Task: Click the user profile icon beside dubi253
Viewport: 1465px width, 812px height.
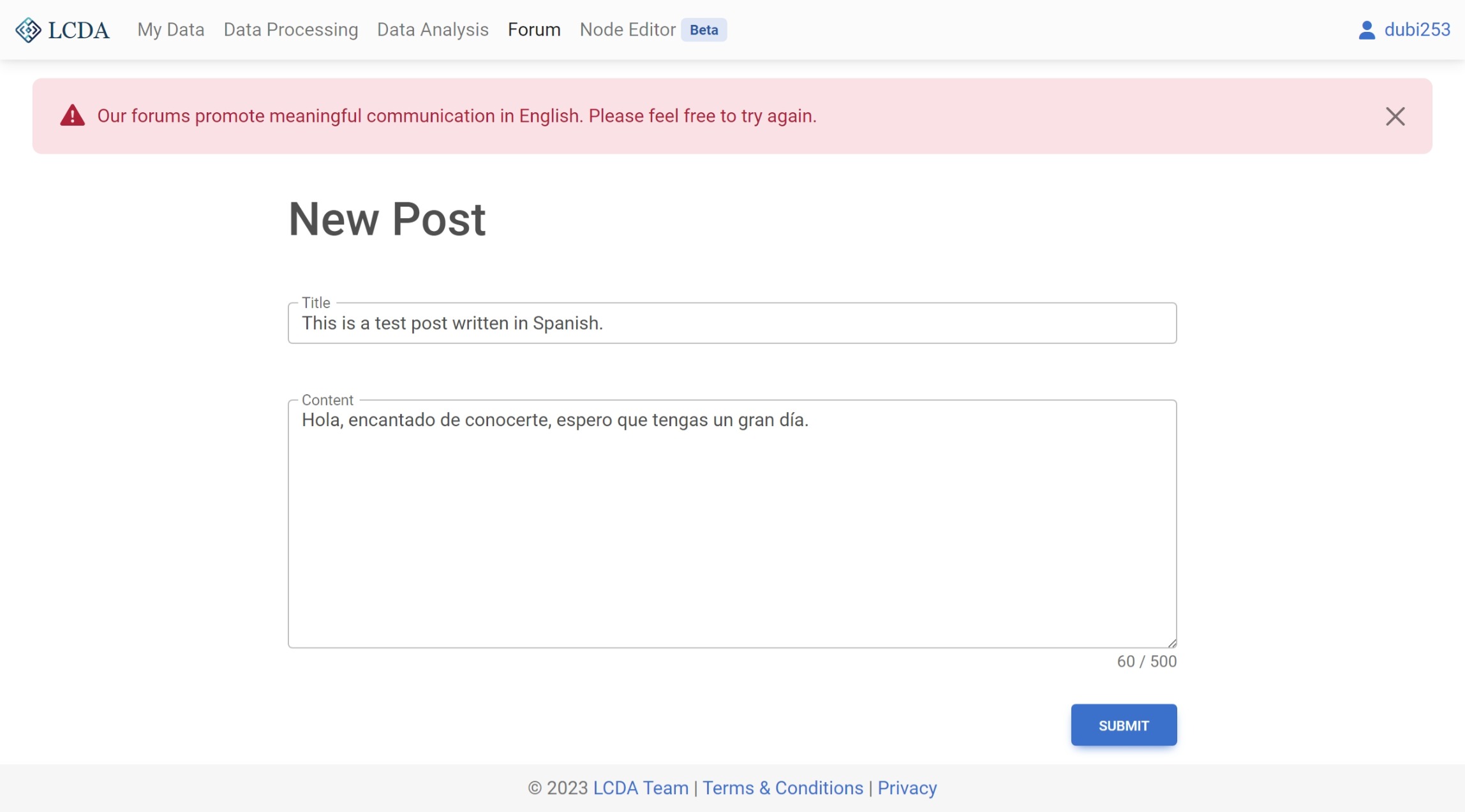Action: pyautogui.click(x=1366, y=29)
